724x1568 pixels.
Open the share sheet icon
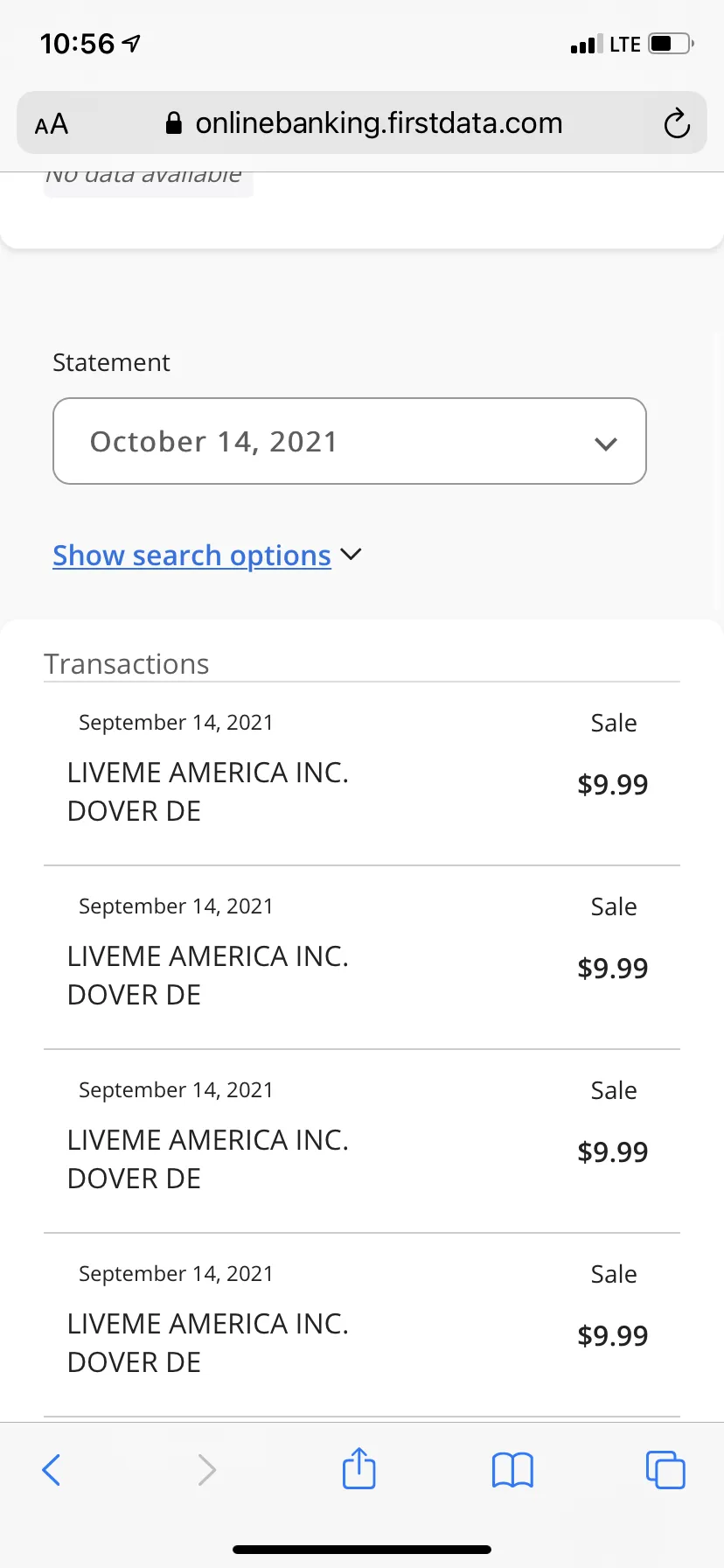coord(359,1467)
